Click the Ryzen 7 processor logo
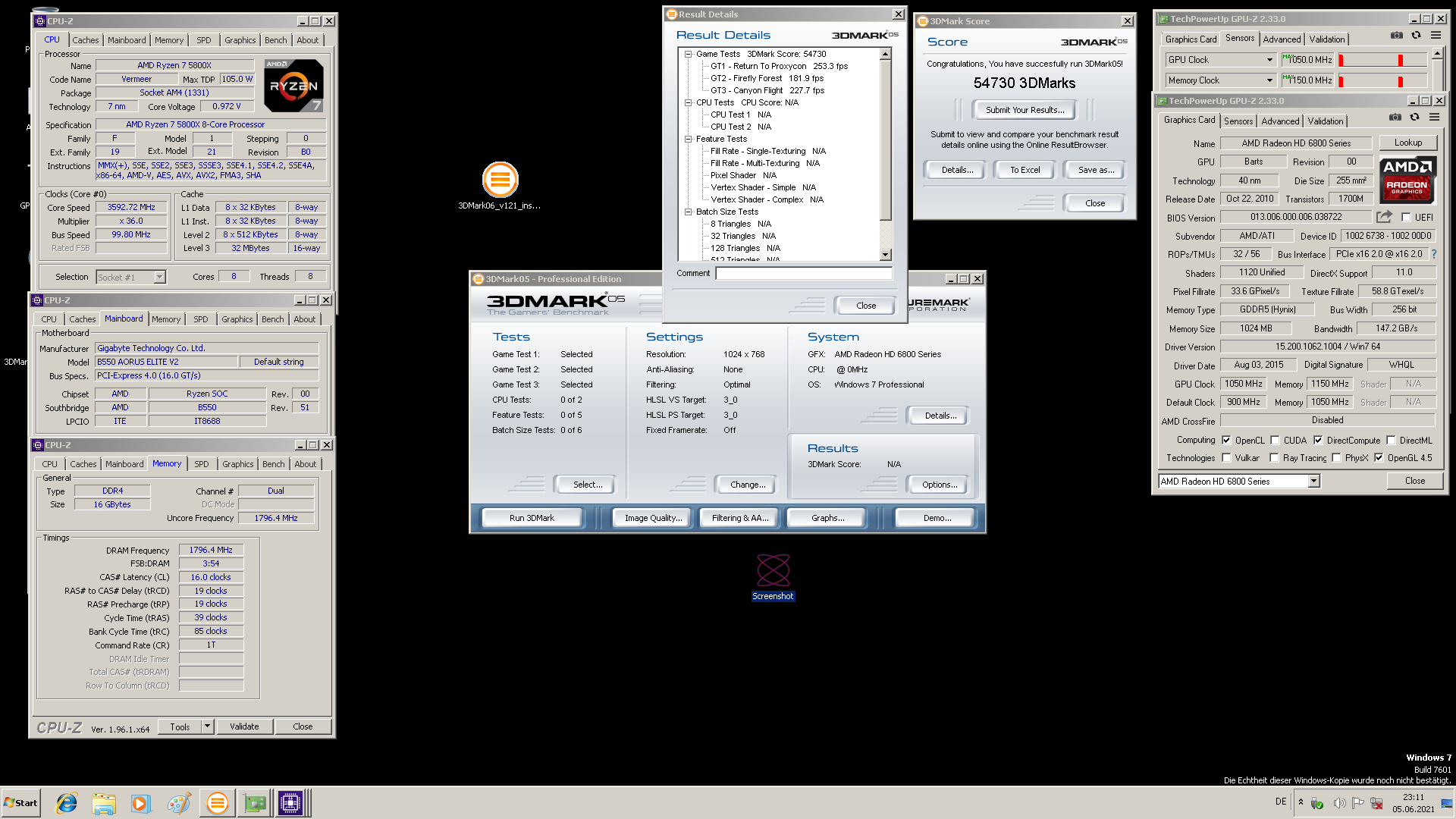1456x819 pixels. (294, 86)
